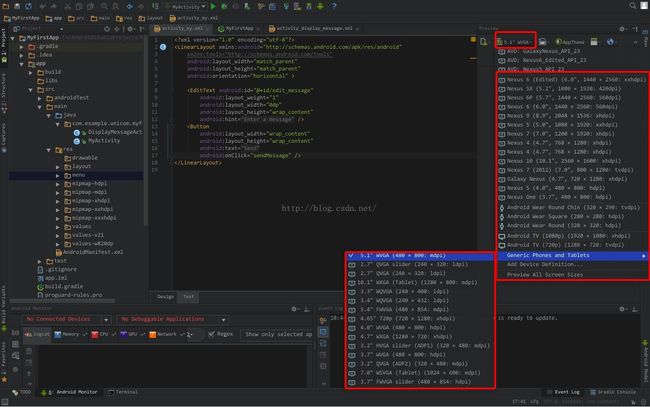Open project folder icon in main toolbar
The width and height of the screenshot is (650, 407).
(x=6, y=6)
